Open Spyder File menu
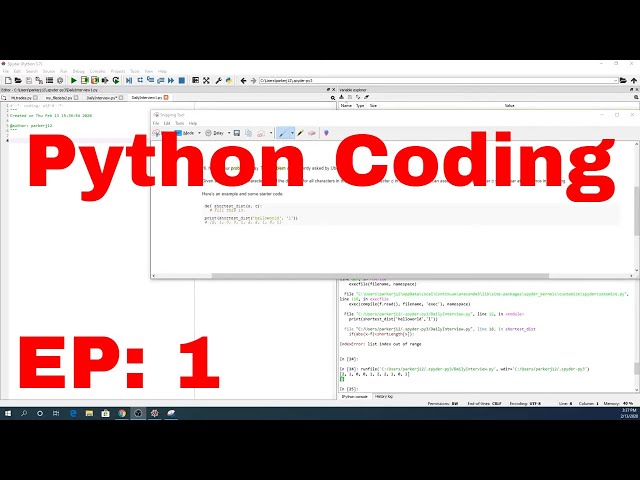 (6, 71)
